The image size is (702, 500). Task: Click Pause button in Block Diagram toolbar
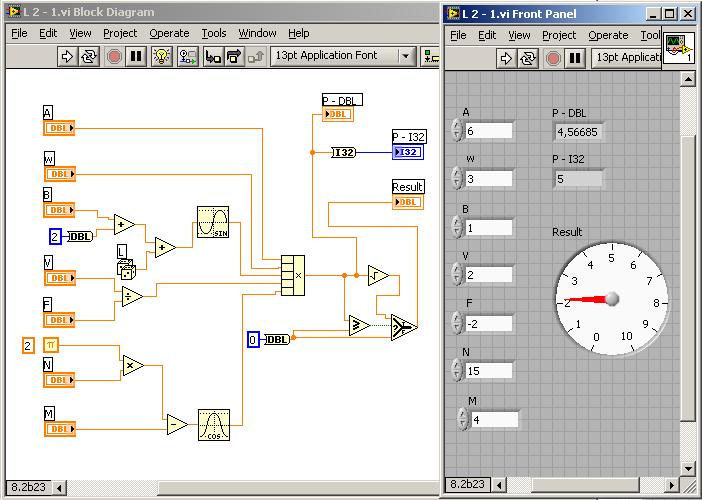136,56
